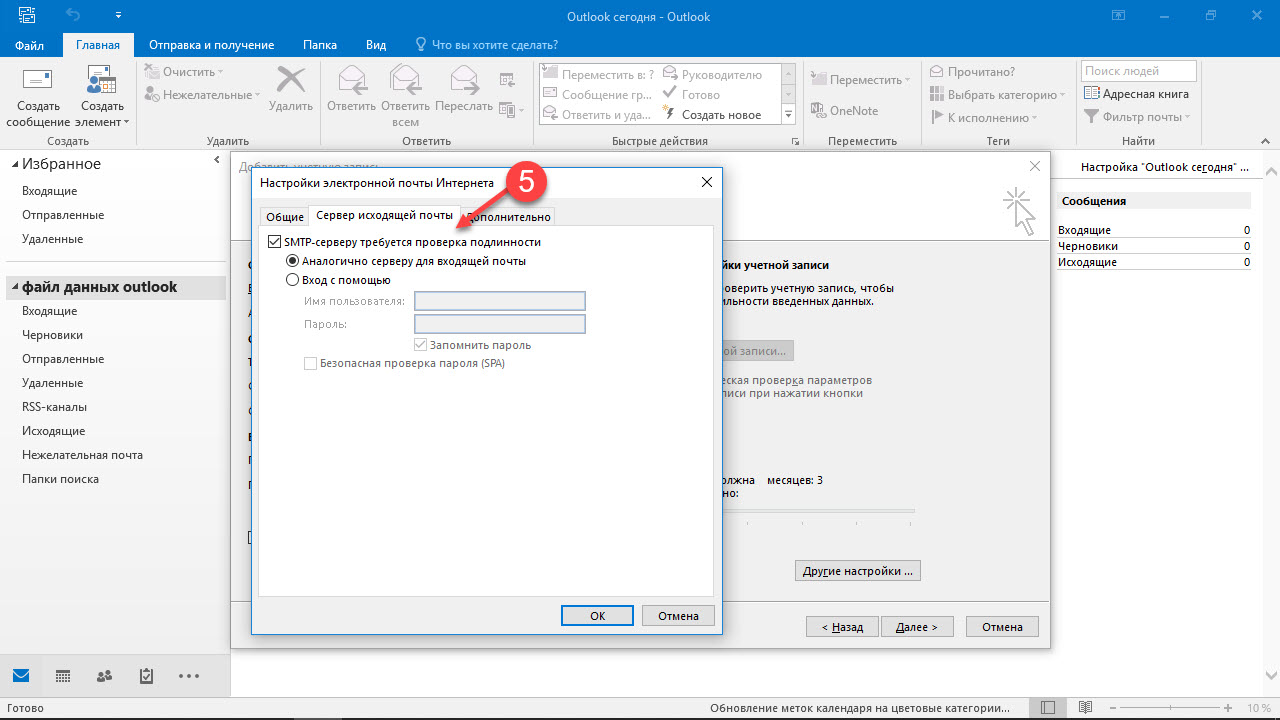Click the send/receive all folders quick access icon
Image resolution: width=1280 pixels, height=720 pixels.
click(x=26, y=16)
